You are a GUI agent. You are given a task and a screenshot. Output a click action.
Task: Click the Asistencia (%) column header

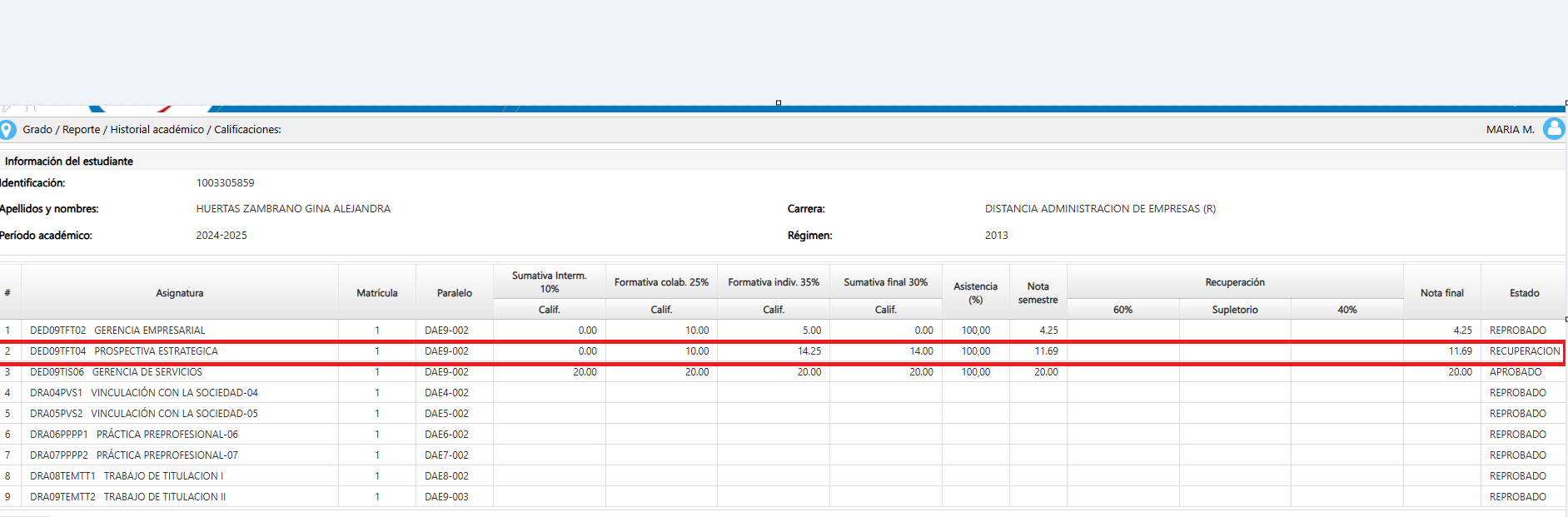(976, 293)
